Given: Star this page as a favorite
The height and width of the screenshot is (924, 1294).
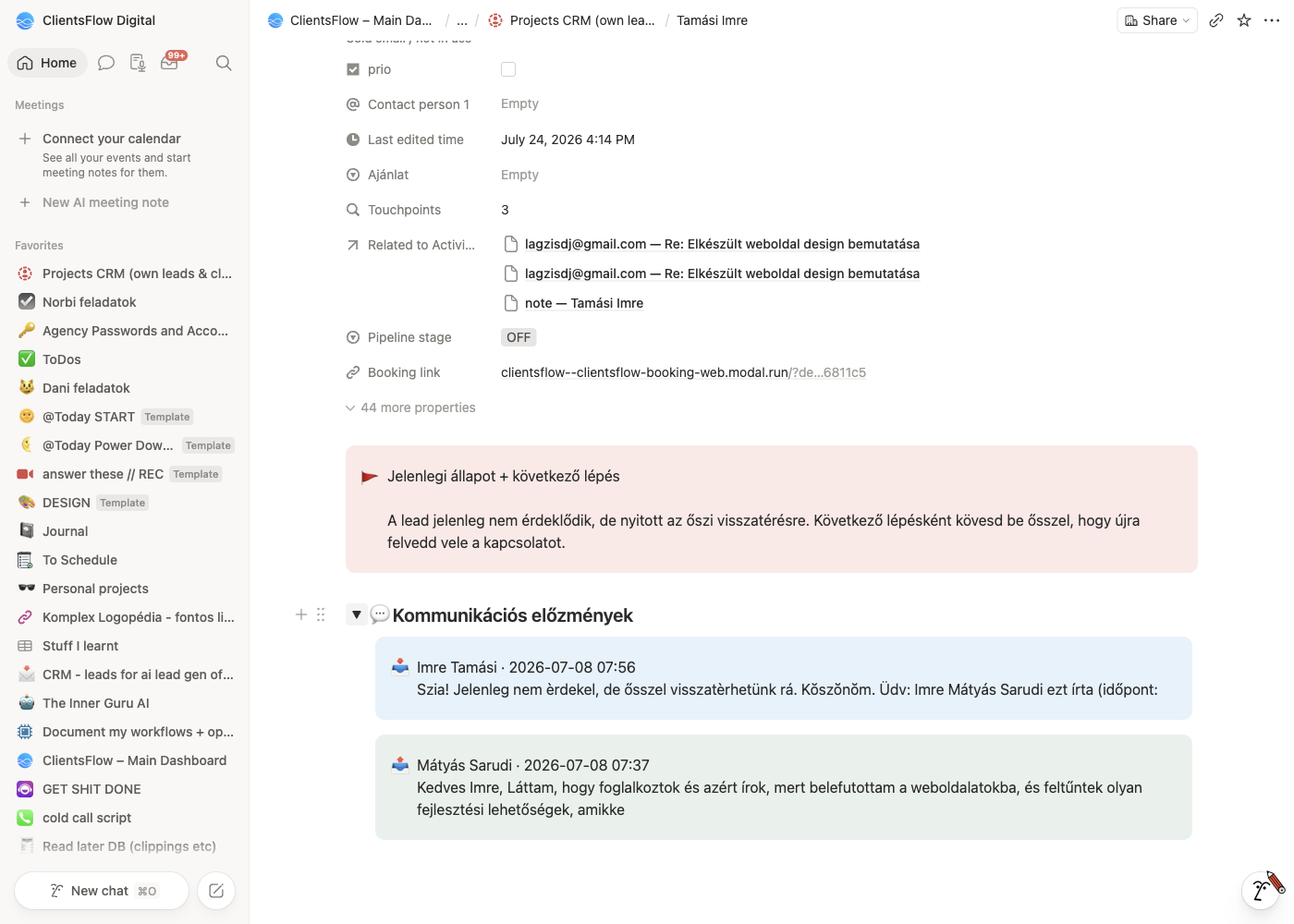Looking at the screenshot, I should click(1244, 20).
